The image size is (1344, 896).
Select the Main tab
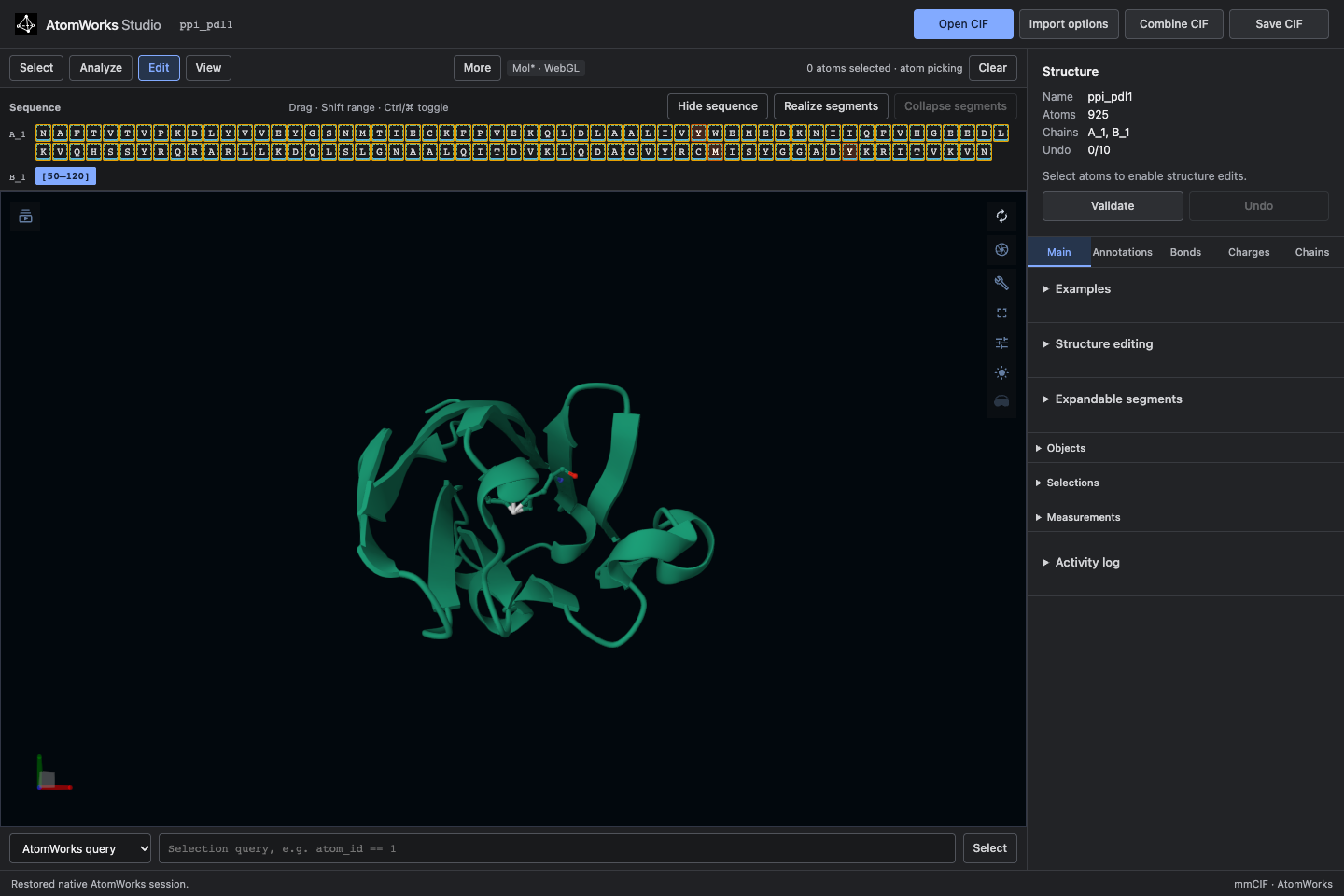point(1058,252)
